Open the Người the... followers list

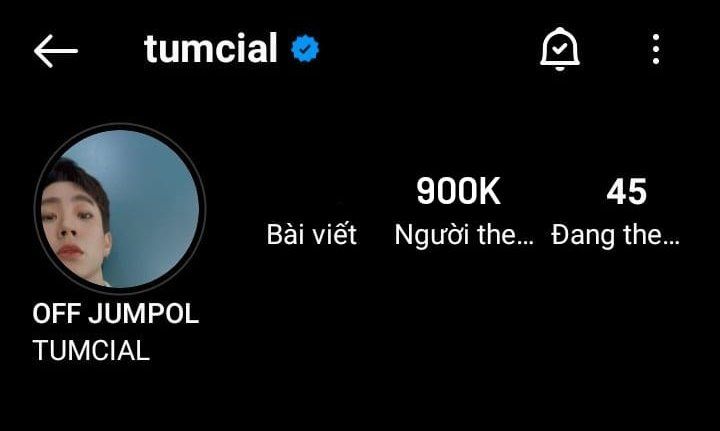464,235
